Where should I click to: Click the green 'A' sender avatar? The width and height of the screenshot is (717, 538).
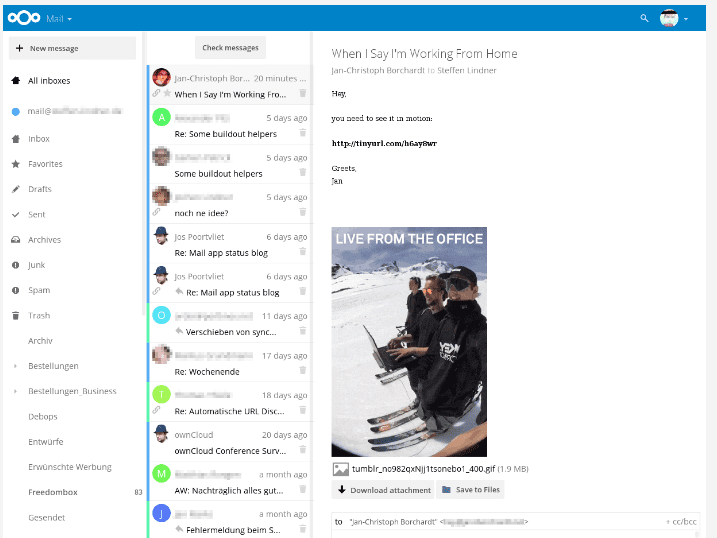(x=161, y=117)
